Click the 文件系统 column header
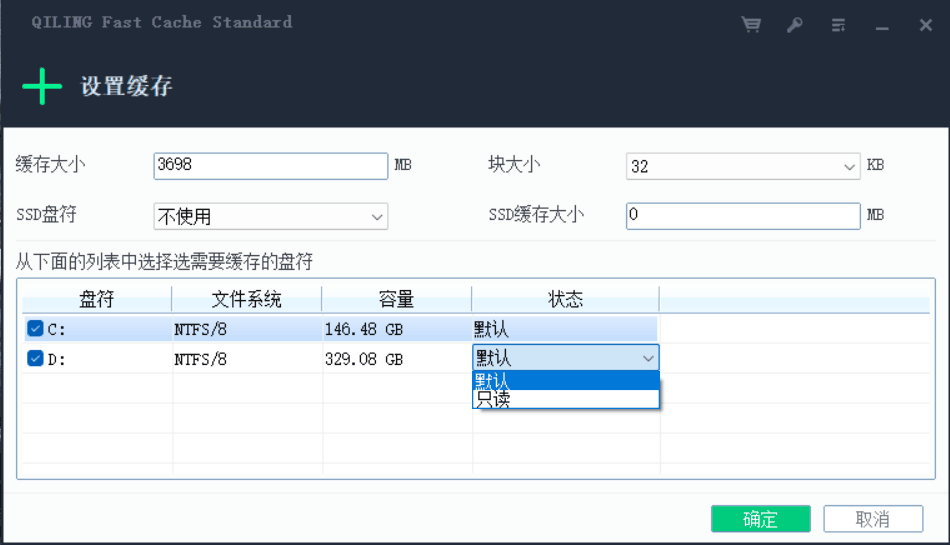Viewport: 950px width, 545px height. tap(246, 299)
